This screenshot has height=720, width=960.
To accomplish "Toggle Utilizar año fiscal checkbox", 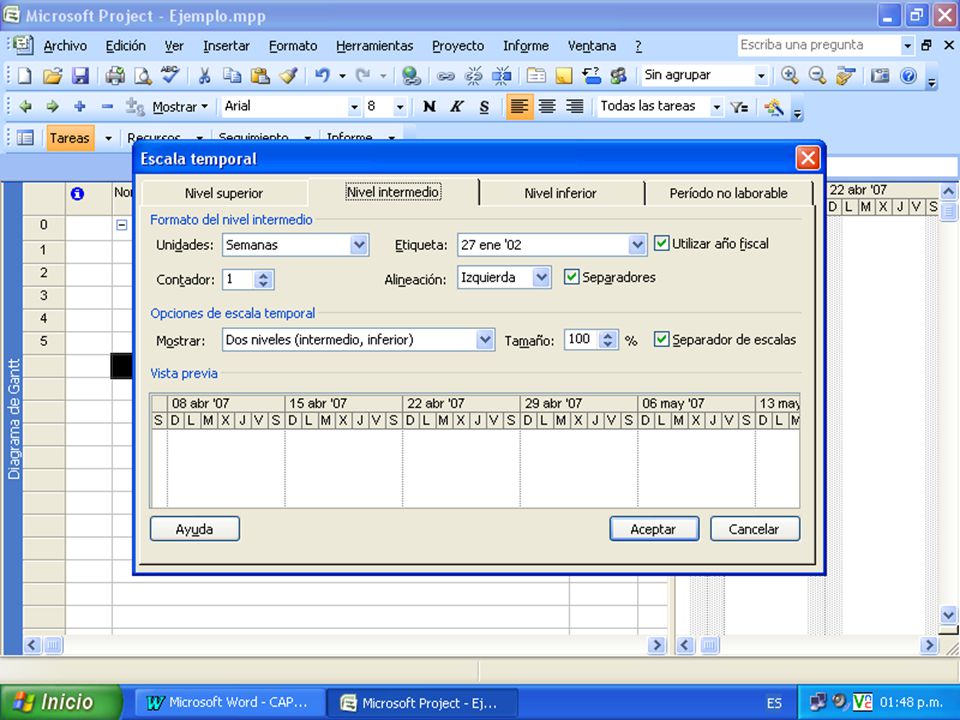I will tap(661, 243).
